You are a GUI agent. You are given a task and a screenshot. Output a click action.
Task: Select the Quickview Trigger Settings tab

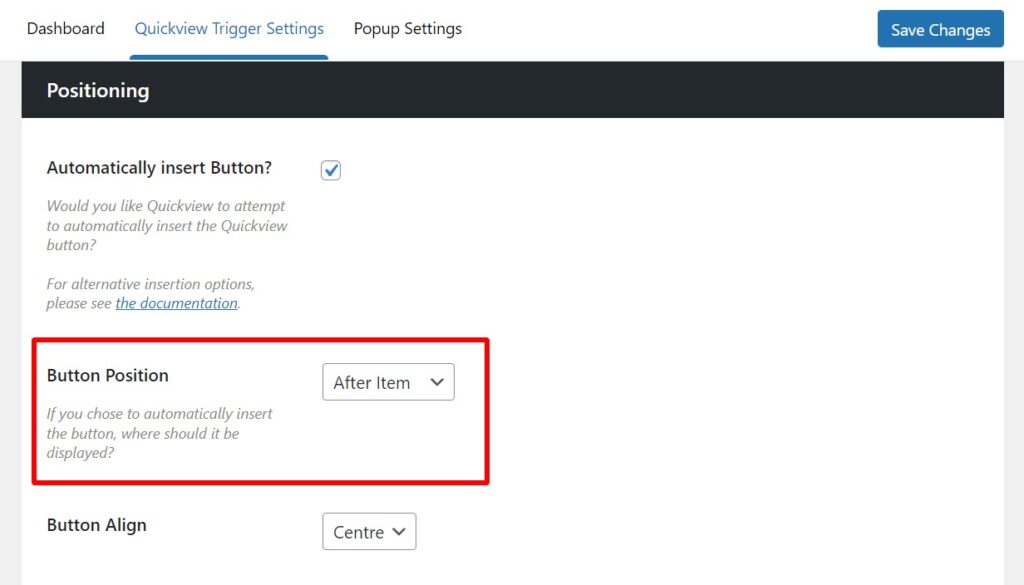[229, 29]
